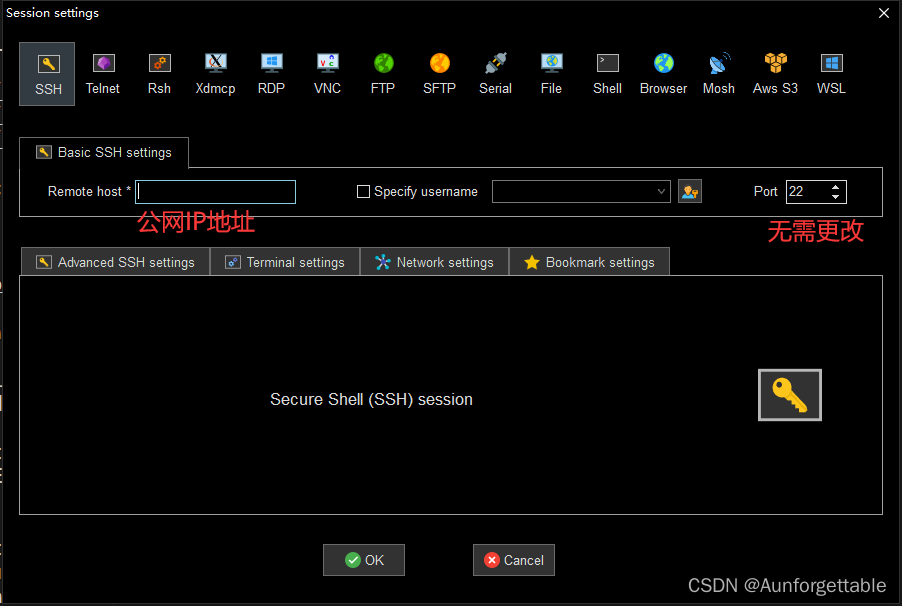
Task: Select the Mosh session icon
Action: (x=719, y=74)
